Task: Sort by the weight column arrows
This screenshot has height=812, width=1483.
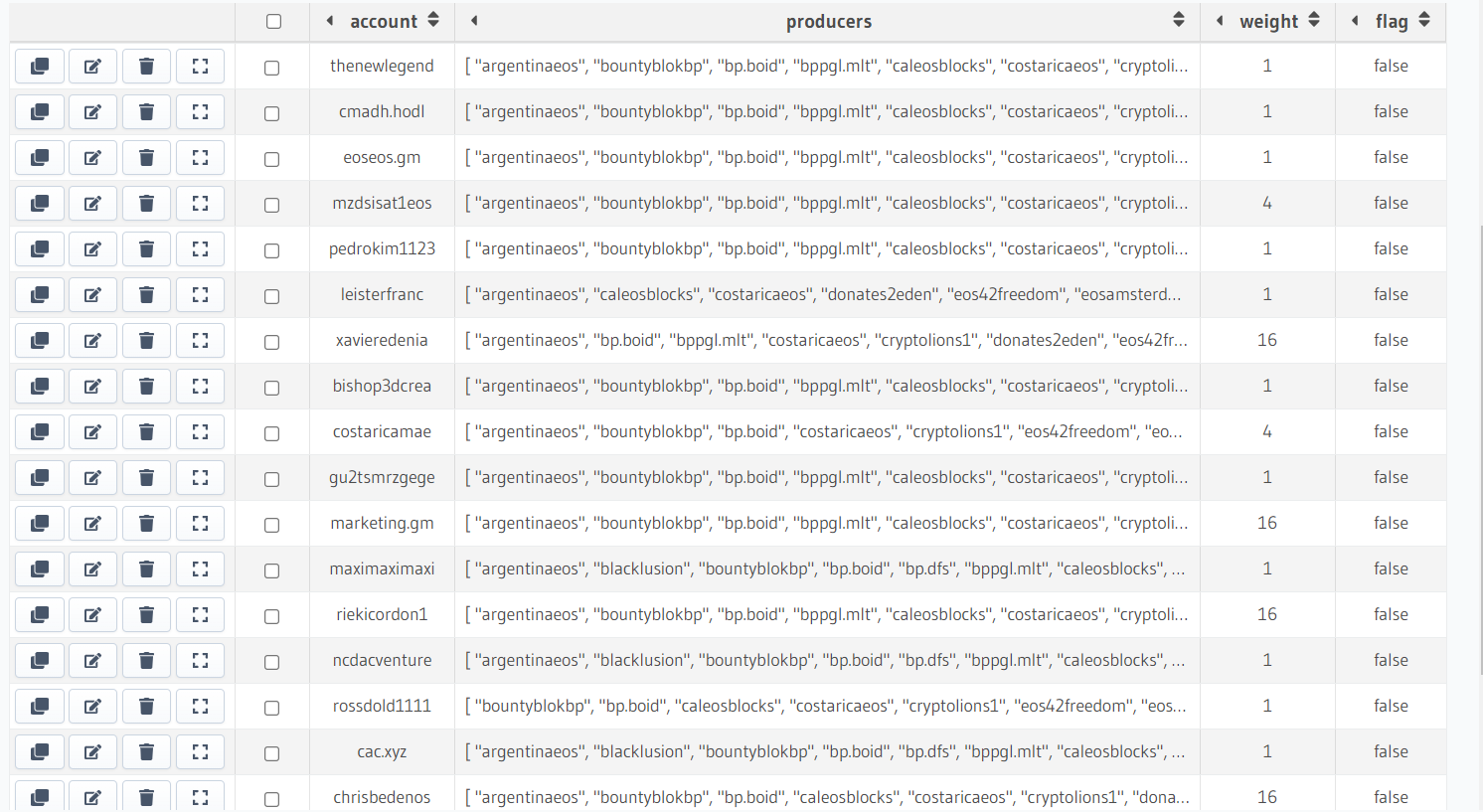Action: tap(1314, 20)
